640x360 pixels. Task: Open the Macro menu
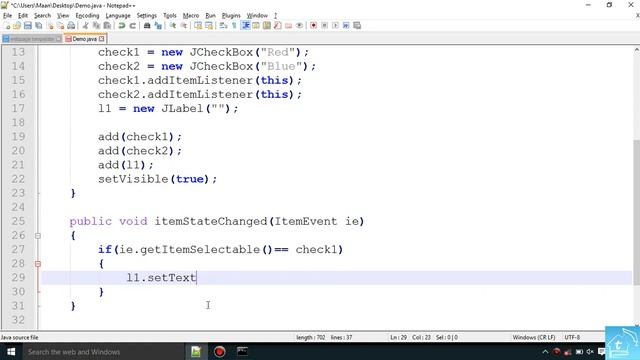[x=191, y=16]
